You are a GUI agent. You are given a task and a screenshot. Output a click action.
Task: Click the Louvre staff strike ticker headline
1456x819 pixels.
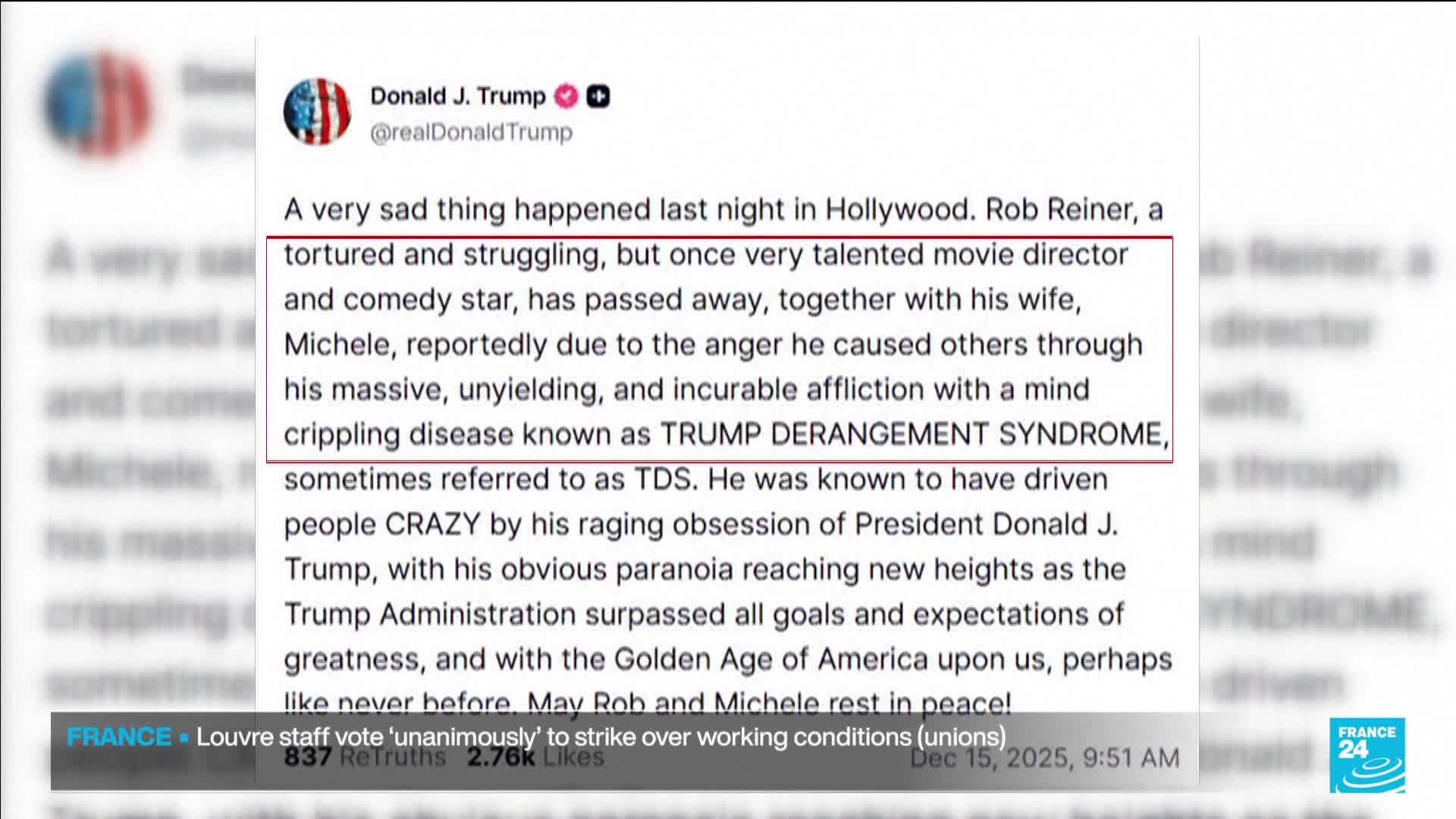point(601,737)
